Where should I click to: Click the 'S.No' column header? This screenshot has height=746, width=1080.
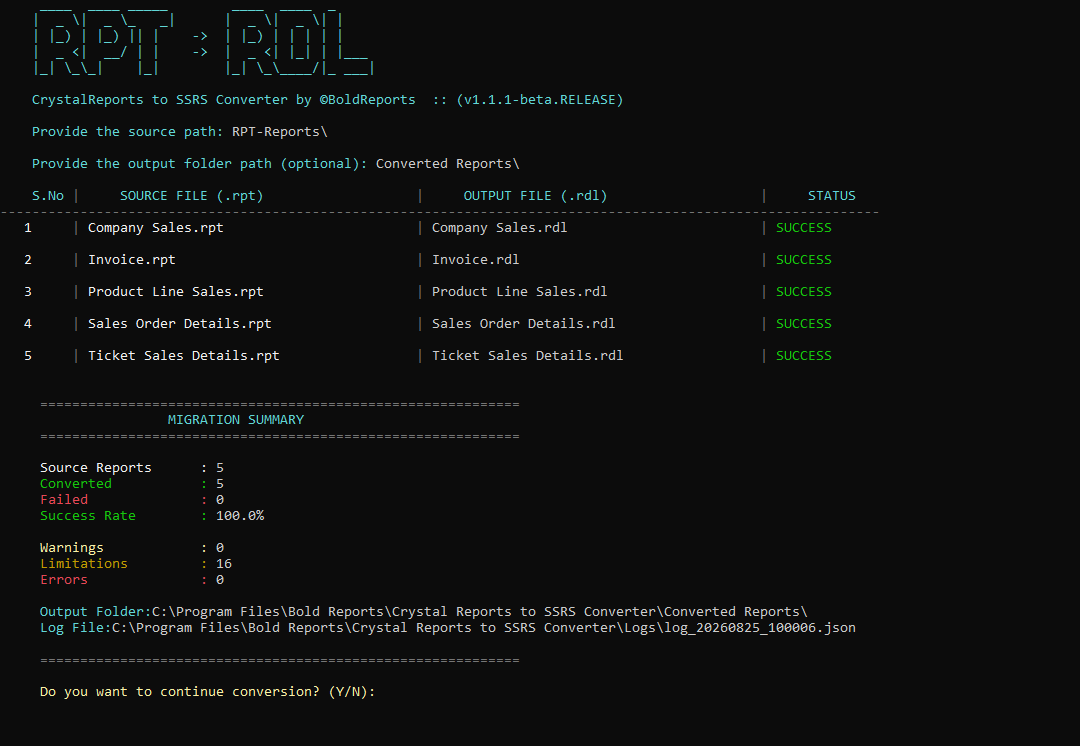48,196
